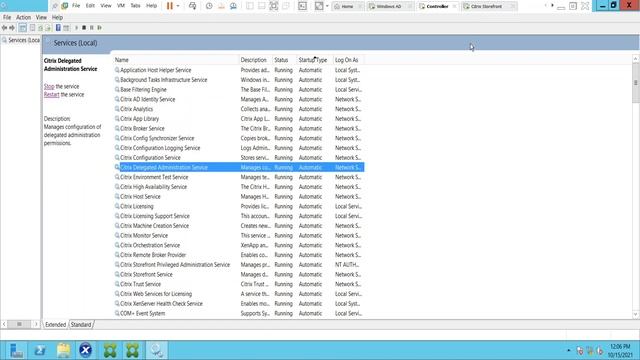The image size is (640, 360).
Task: Click the VMware full screen mode icon
Action: click(x=274, y=6)
